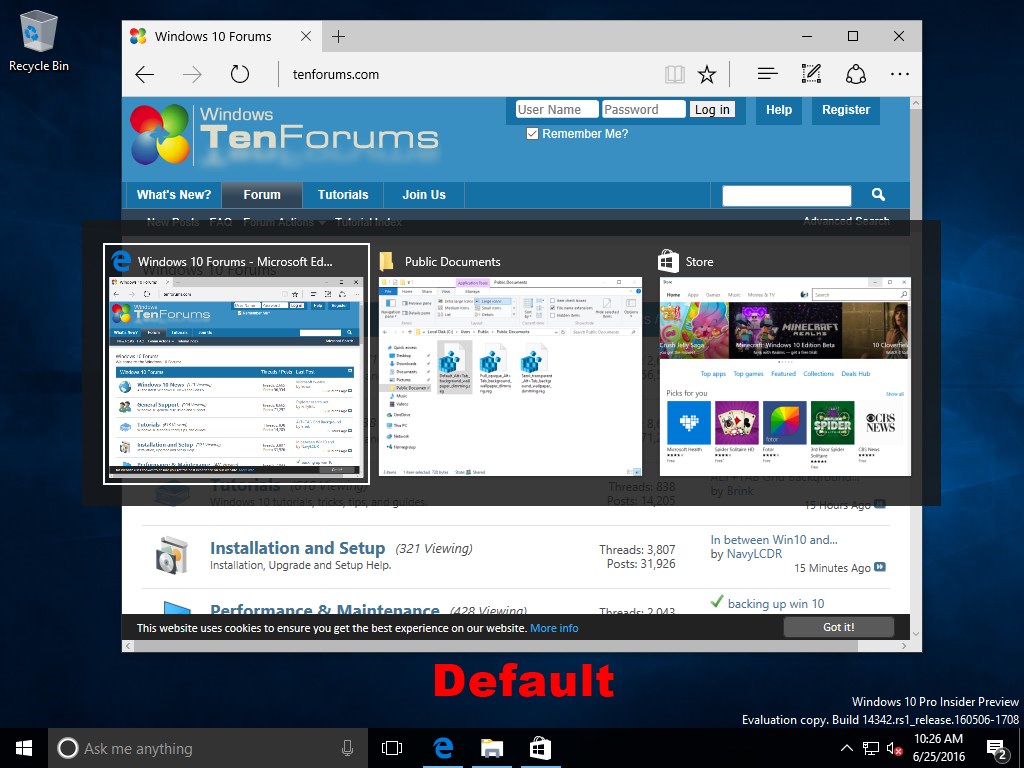
Task: Click the Log in button
Action: point(711,109)
